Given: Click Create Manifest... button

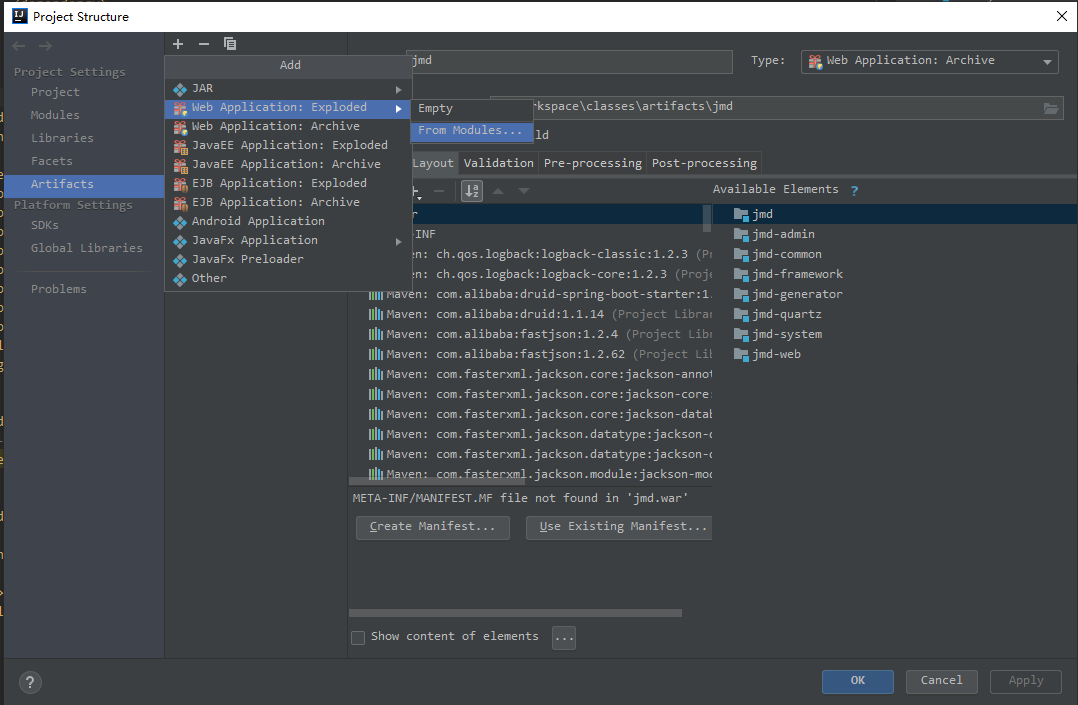Looking at the screenshot, I should click(432, 528).
